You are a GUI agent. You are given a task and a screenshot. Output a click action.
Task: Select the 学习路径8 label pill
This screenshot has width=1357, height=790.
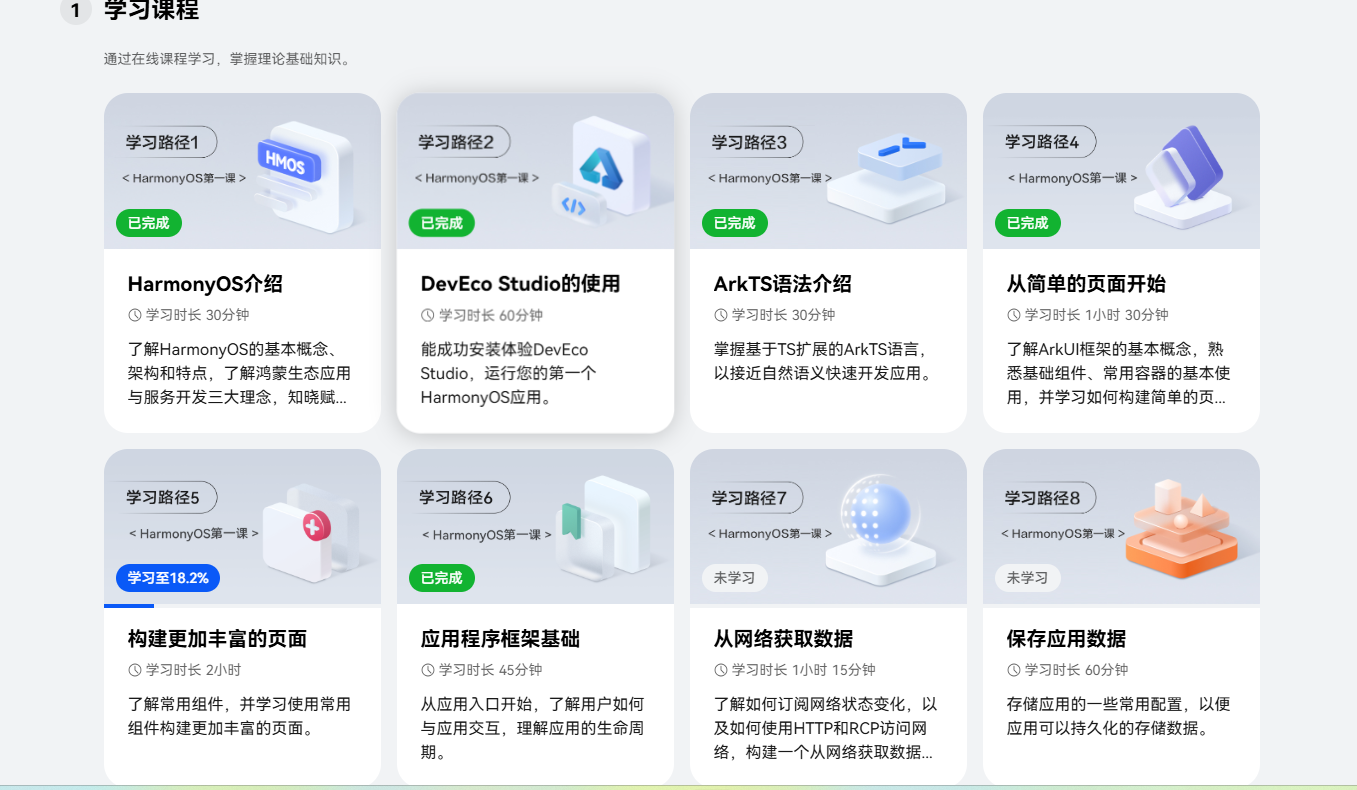[1046, 497]
